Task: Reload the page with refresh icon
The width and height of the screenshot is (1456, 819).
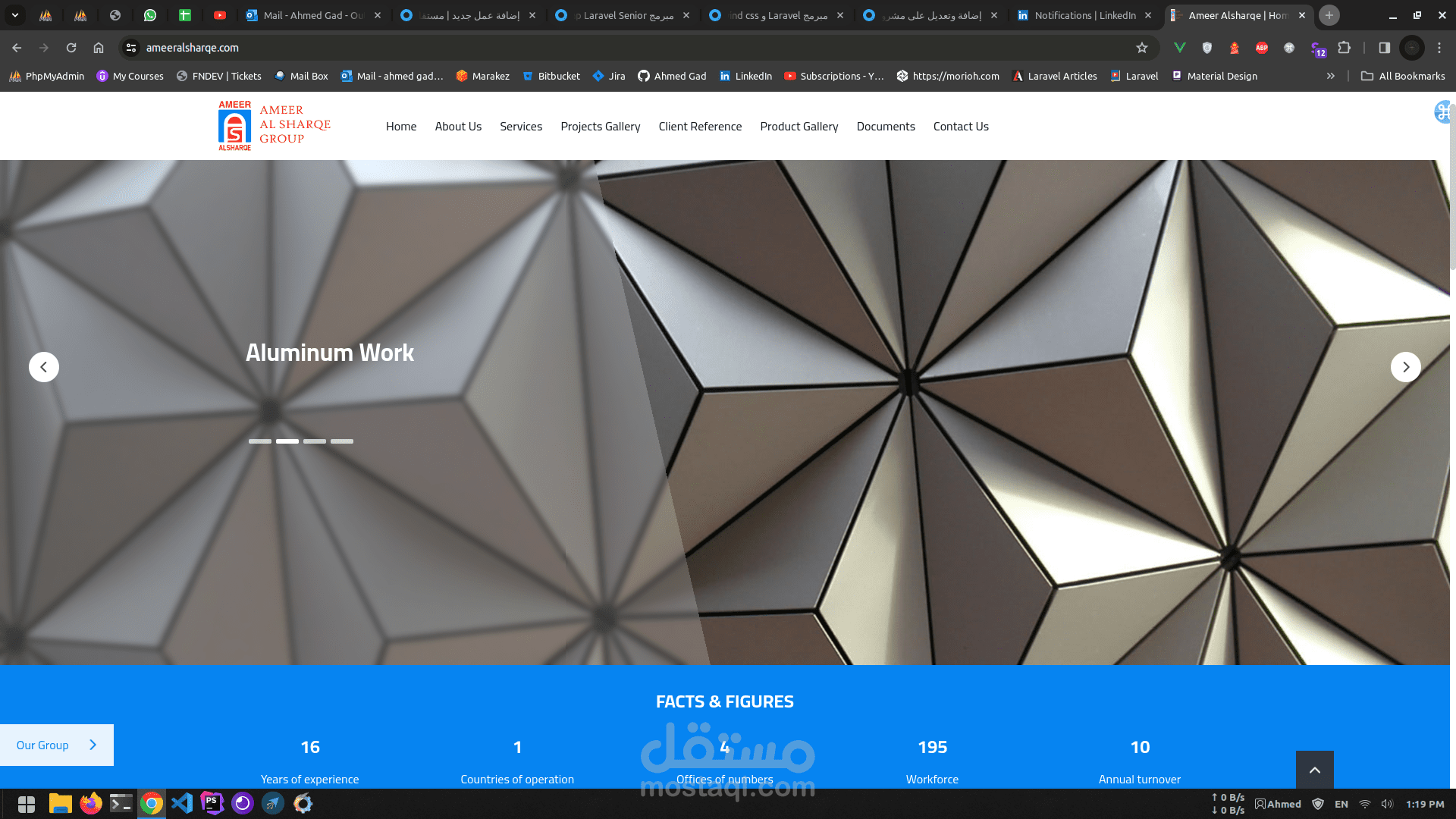Action: pos(71,48)
